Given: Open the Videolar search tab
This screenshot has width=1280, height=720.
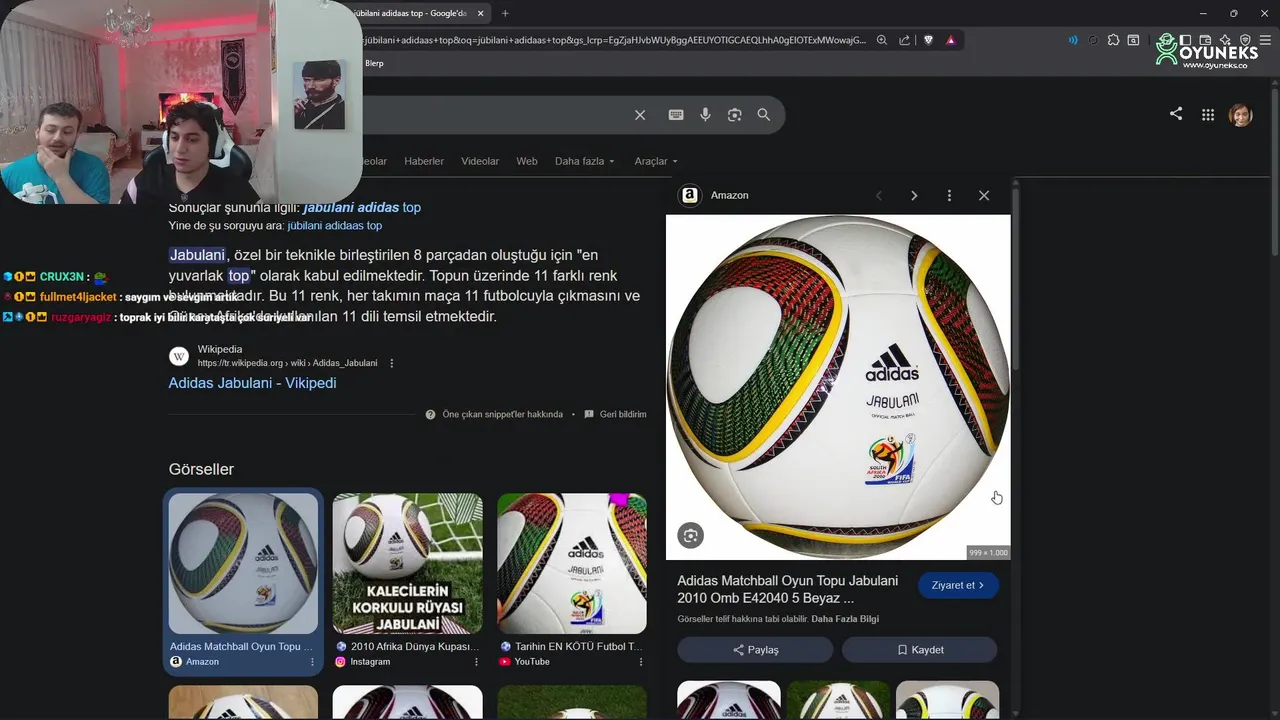Looking at the screenshot, I should 480,161.
